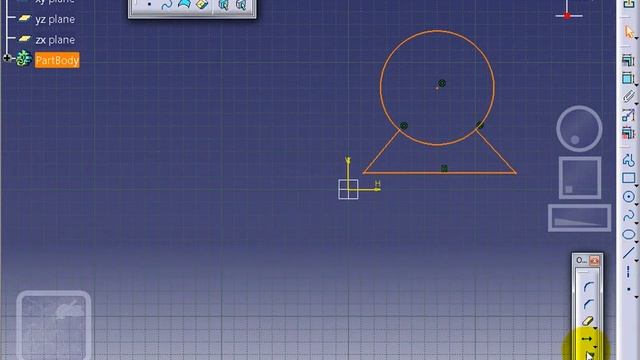Click the compass red point at top right
Image resolution: width=640 pixels, height=360 pixels.
pyautogui.click(x=567, y=16)
